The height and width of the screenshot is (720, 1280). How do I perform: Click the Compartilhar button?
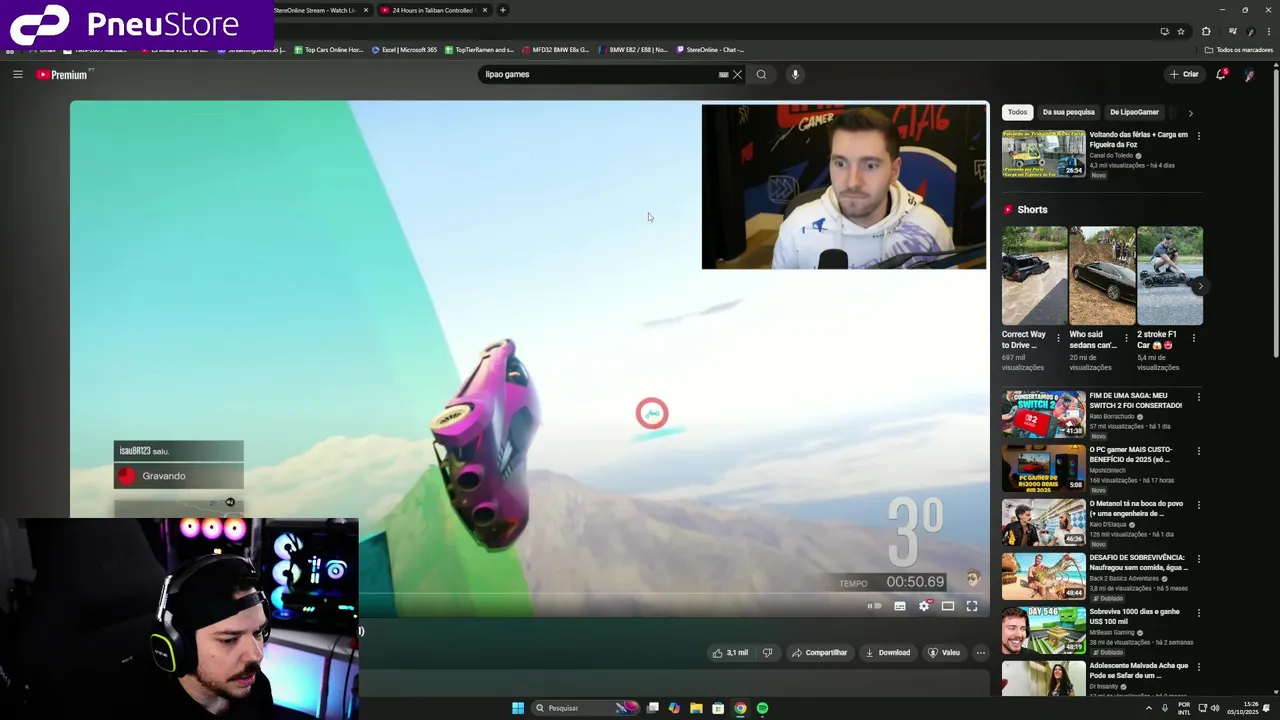click(819, 653)
